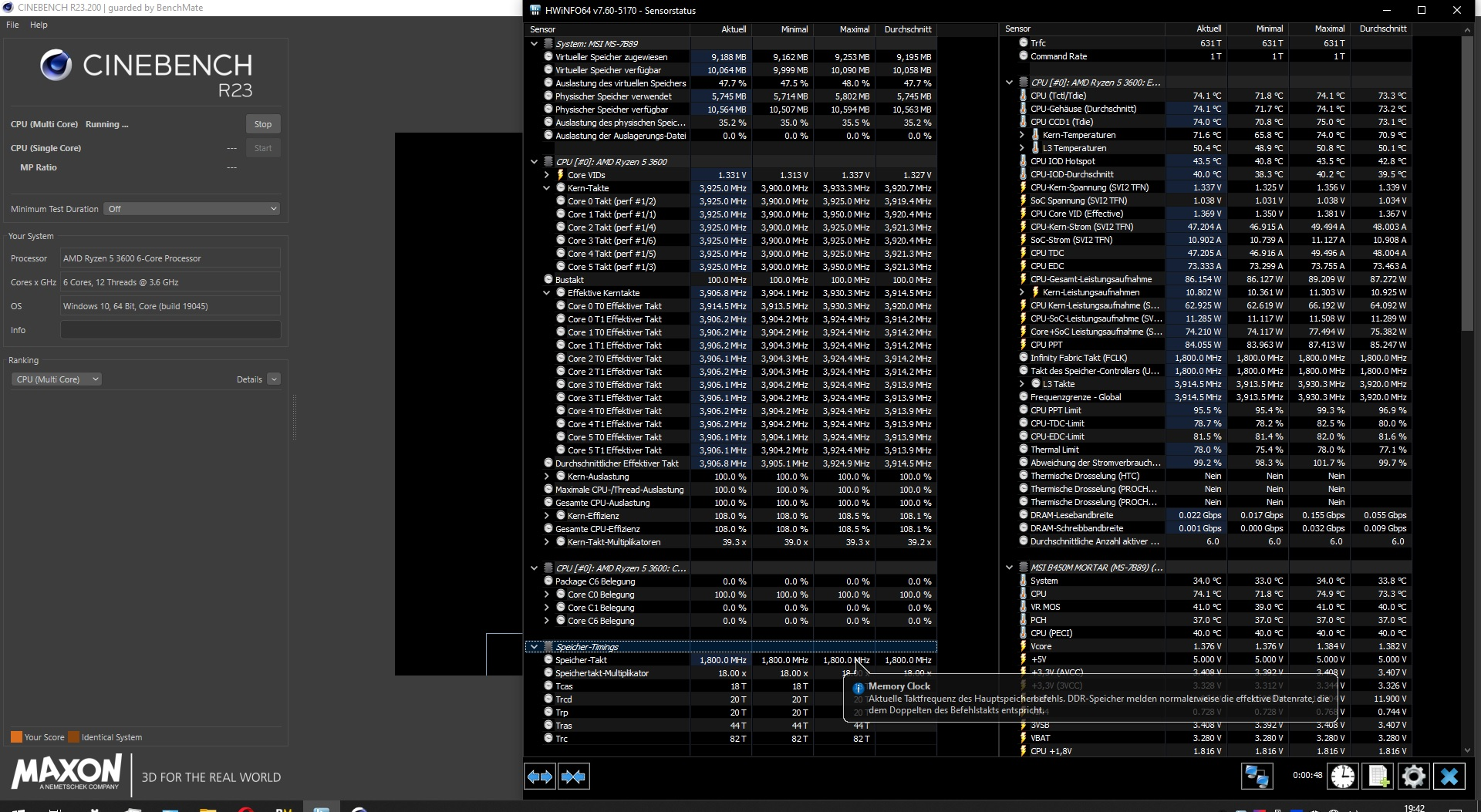
Task: Click the chip icon beside Speicher-Timings
Action: [548, 647]
